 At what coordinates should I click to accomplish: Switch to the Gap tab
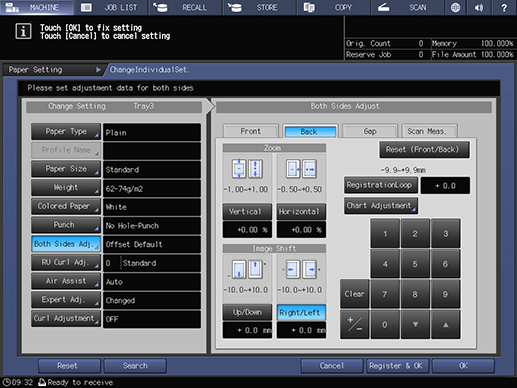370,131
